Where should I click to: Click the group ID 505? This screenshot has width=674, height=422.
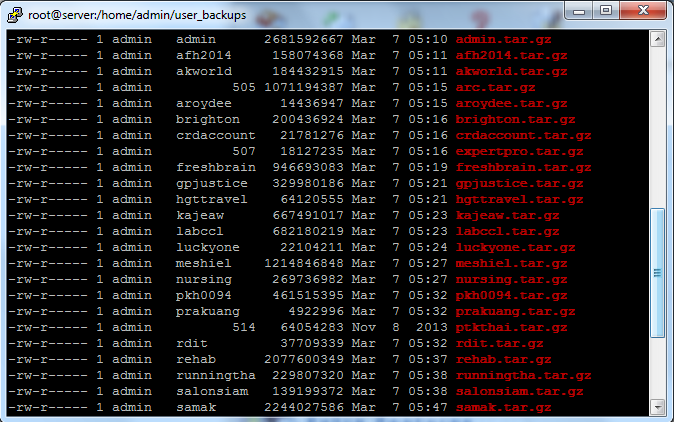click(x=244, y=88)
